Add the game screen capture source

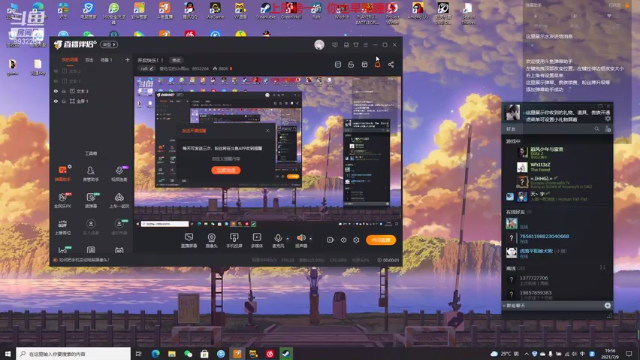pos(189,240)
